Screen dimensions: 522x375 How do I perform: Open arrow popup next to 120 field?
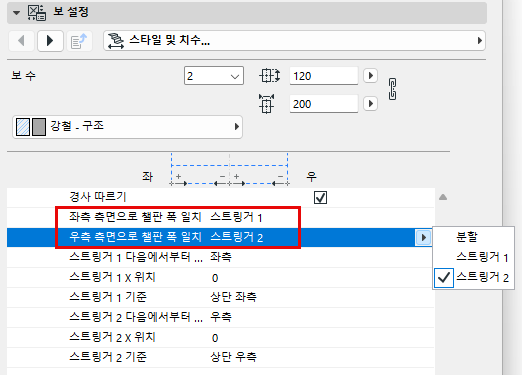(370, 76)
